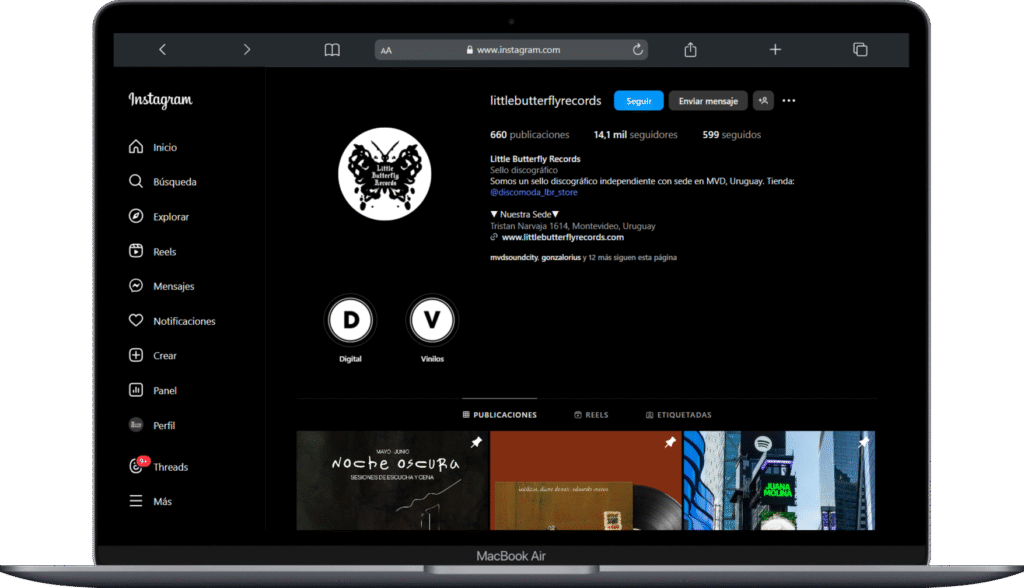The height and width of the screenshot is (588, 1024).
Task: Open Threads from the sidebar icon
Action: point(136,466)
